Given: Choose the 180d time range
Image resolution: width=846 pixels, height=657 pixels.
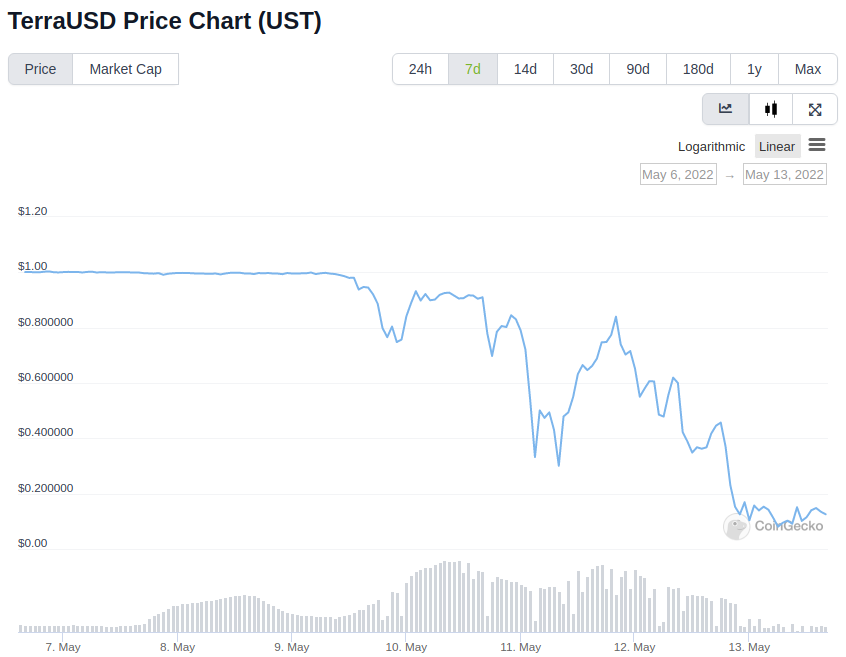Looking at the screenshot, I should (x=698, y=69).
